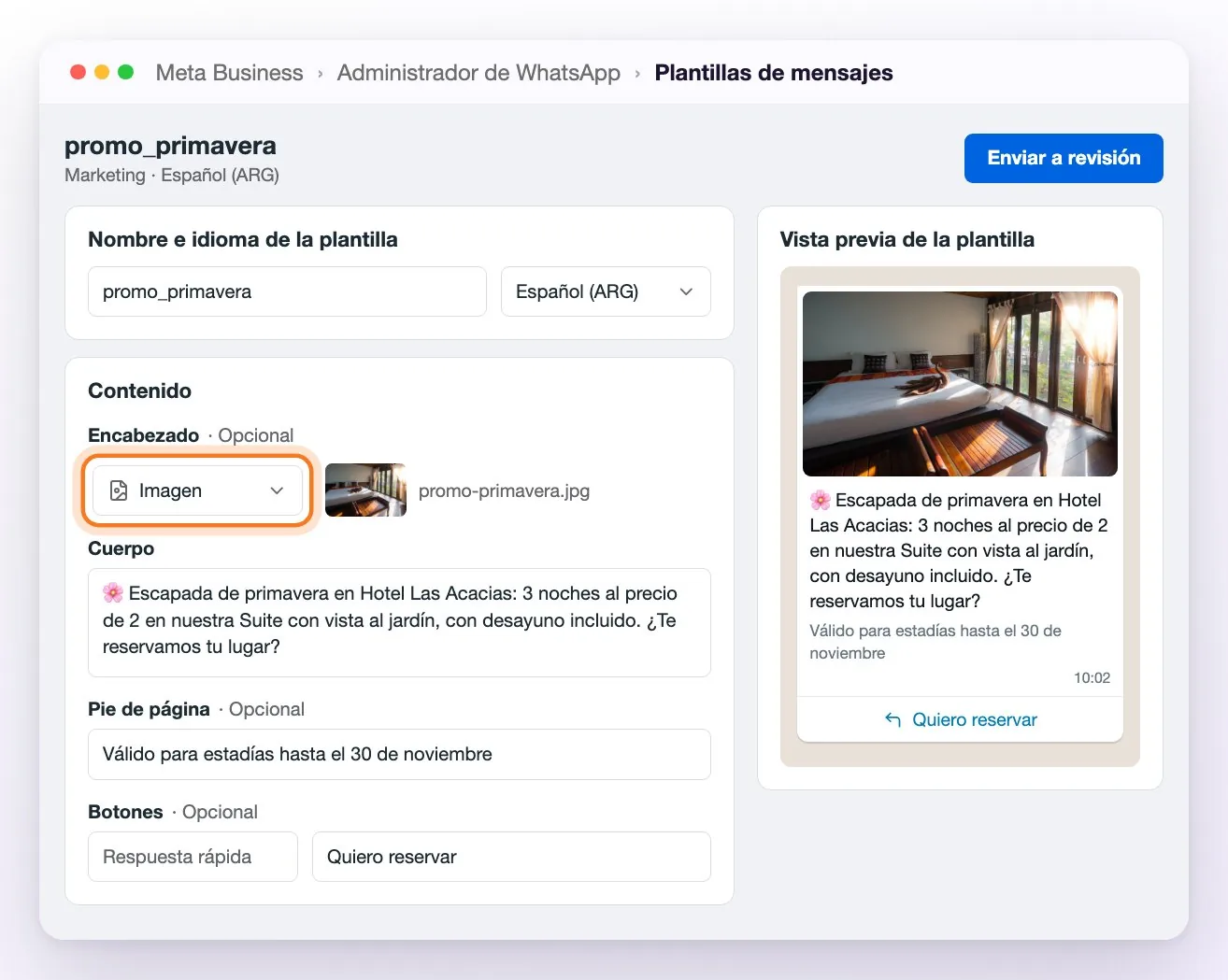
Task: Edit the Quiero reservar button text field
Action: (x=511, y=857)
